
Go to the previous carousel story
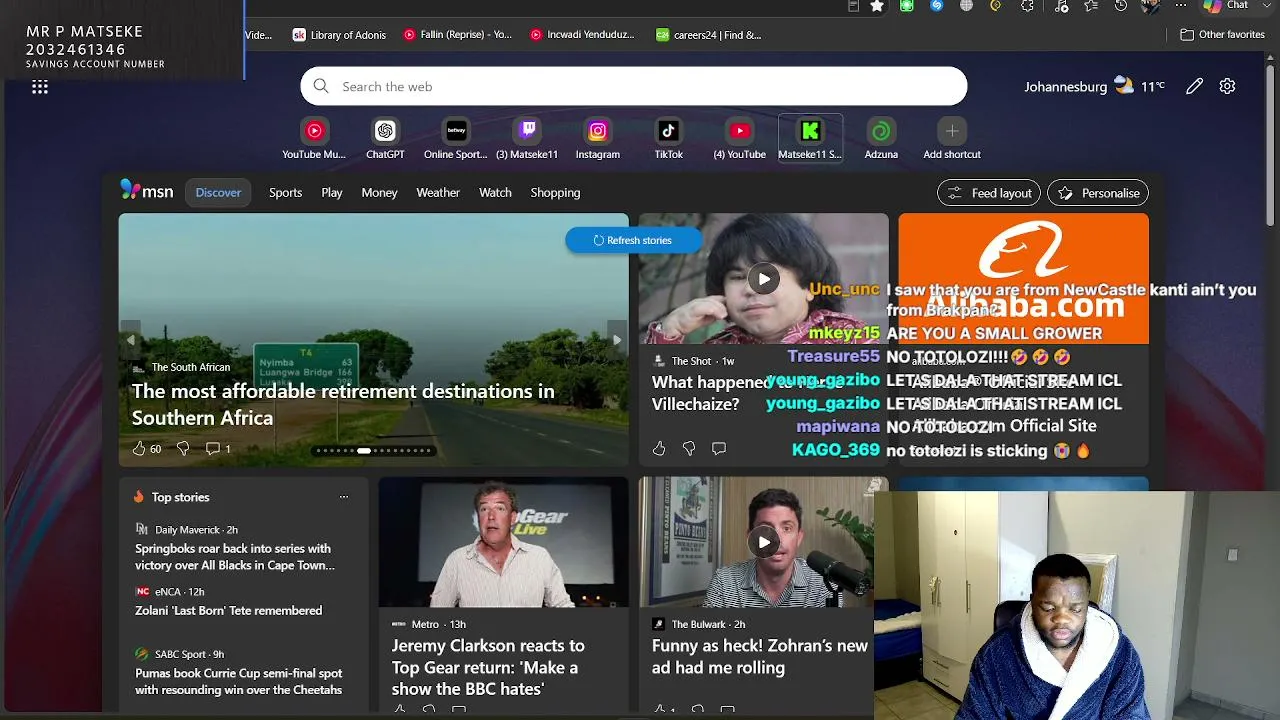pos(131,340)
